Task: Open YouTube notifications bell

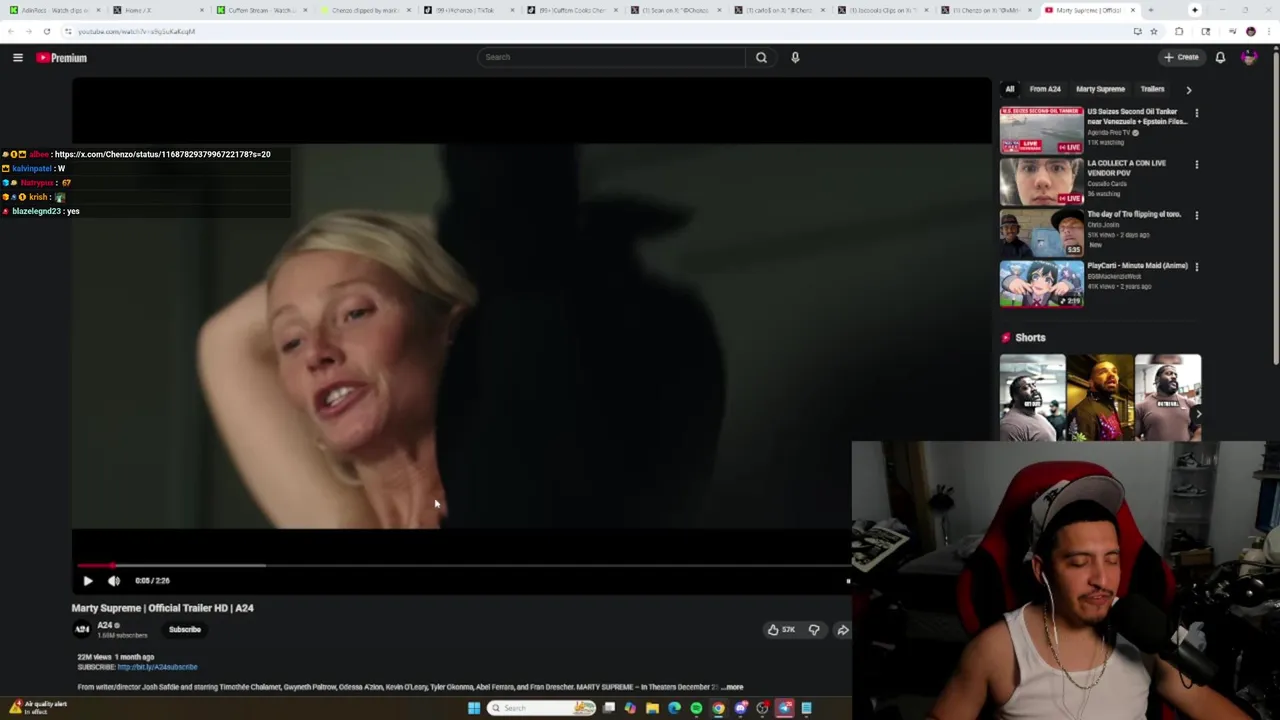Action: [x=1220, y=57]
